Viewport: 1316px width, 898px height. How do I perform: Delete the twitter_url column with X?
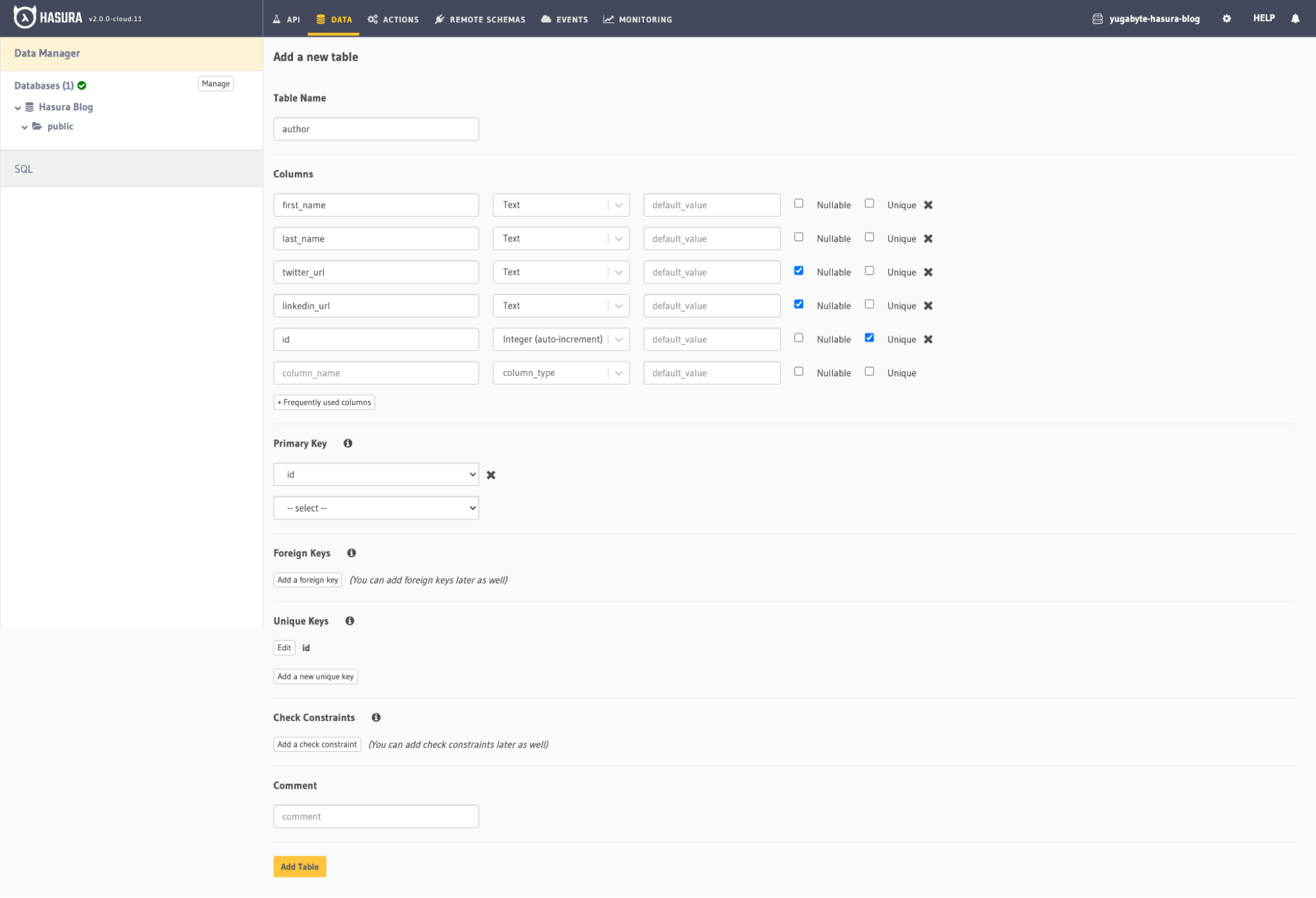[928, 273]
